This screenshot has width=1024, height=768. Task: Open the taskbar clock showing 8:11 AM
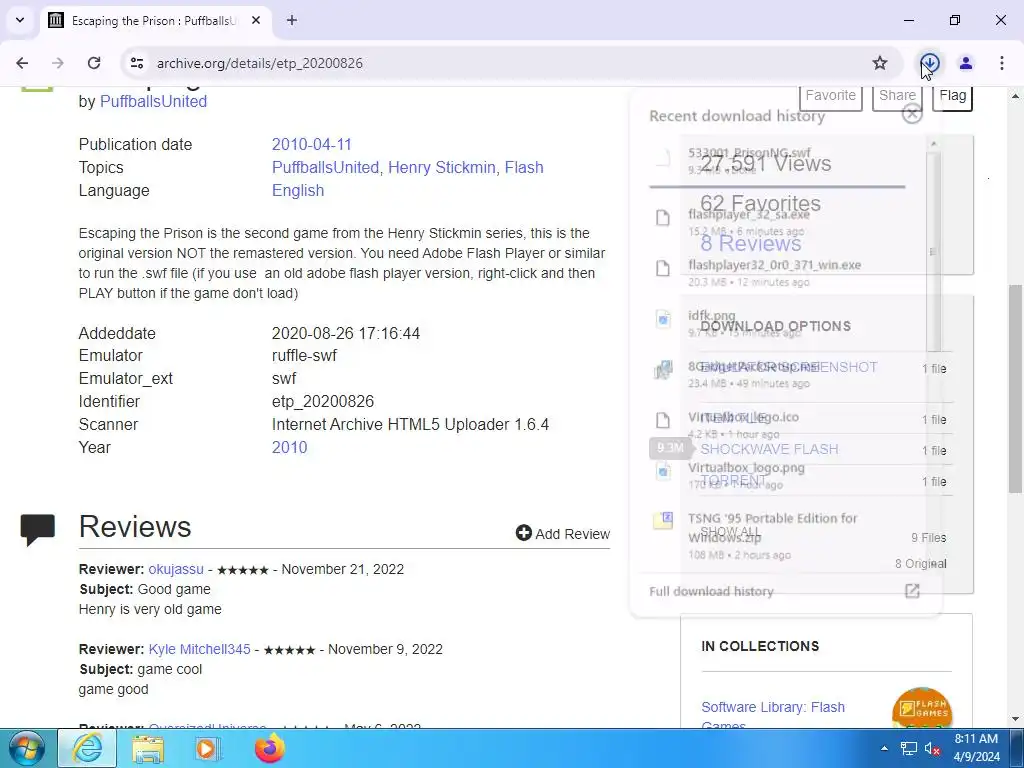(x=976, y=748)
